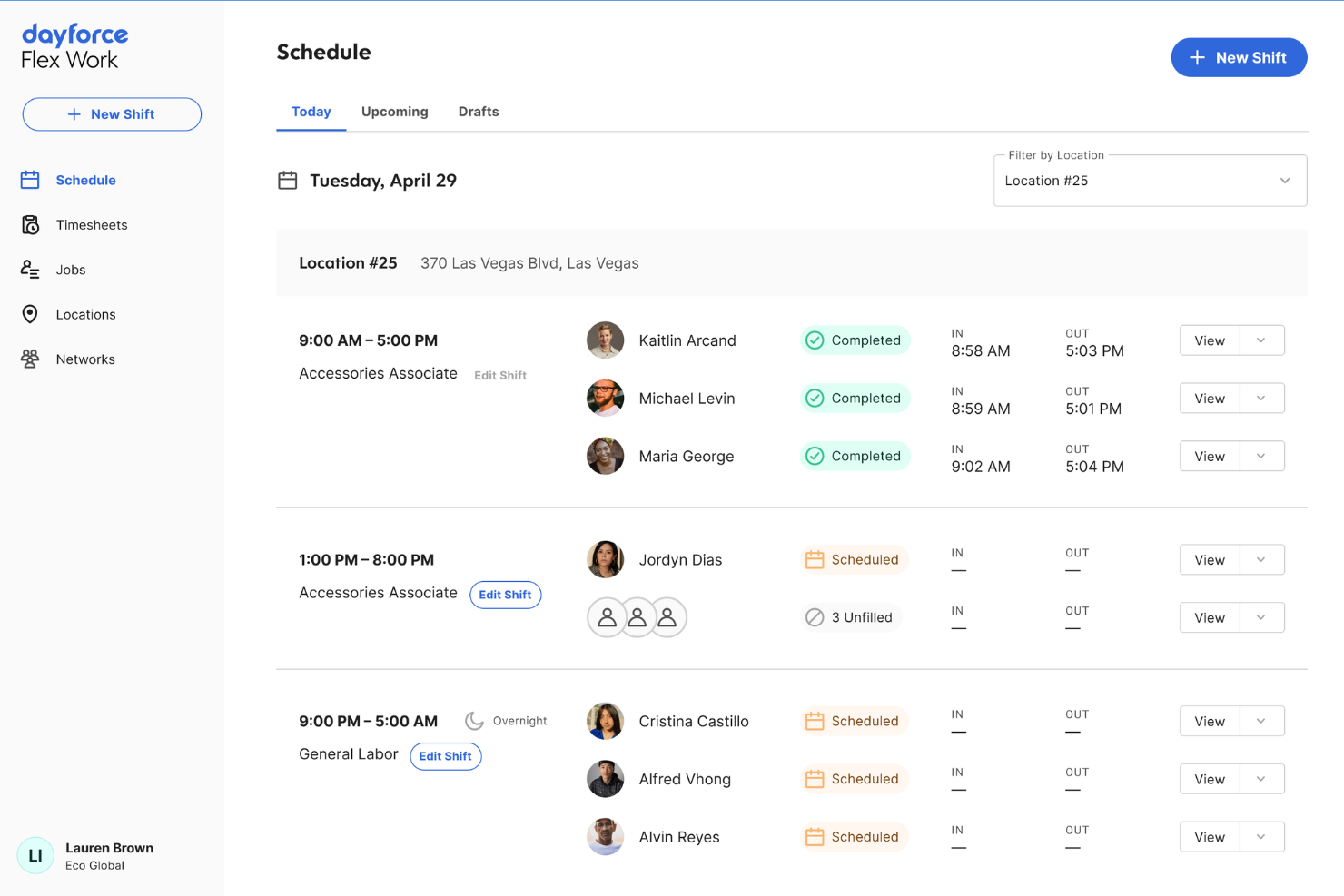
Task: Click the Locations pin icon in sidebar
Action: 30,314
